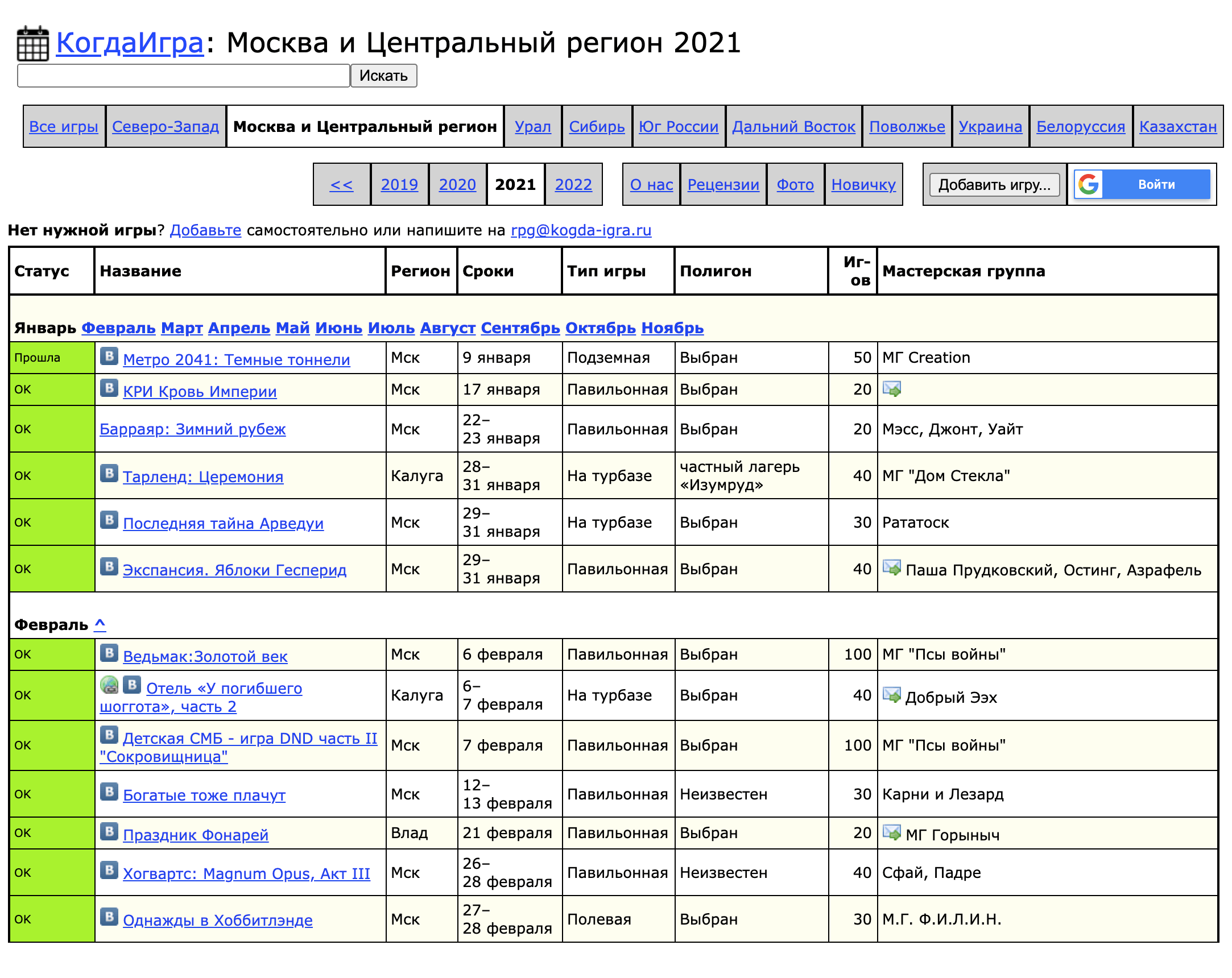Open the КогдаИгра home link

130,43
